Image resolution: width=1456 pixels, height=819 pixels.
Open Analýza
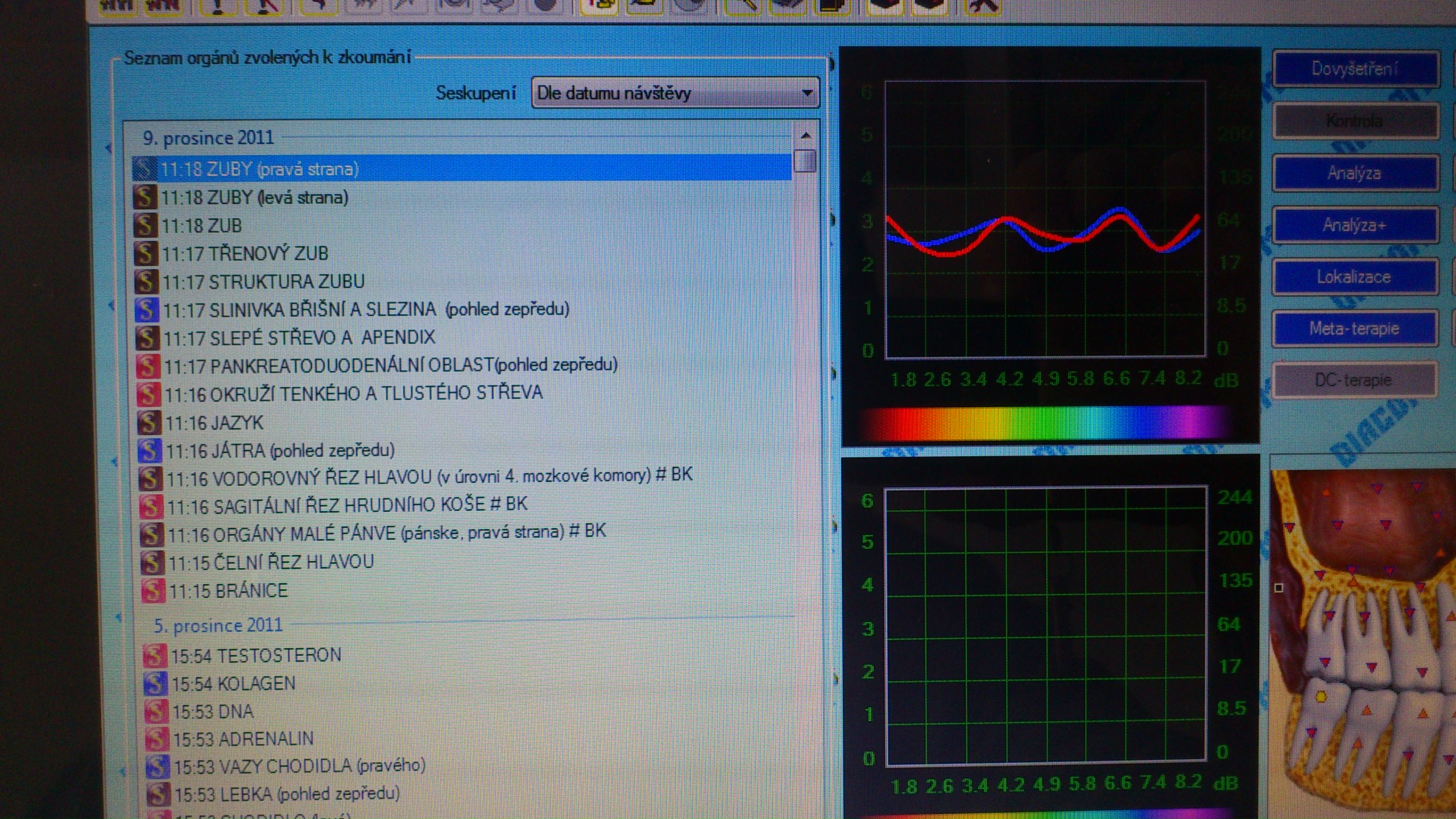tap(1354, 172)
